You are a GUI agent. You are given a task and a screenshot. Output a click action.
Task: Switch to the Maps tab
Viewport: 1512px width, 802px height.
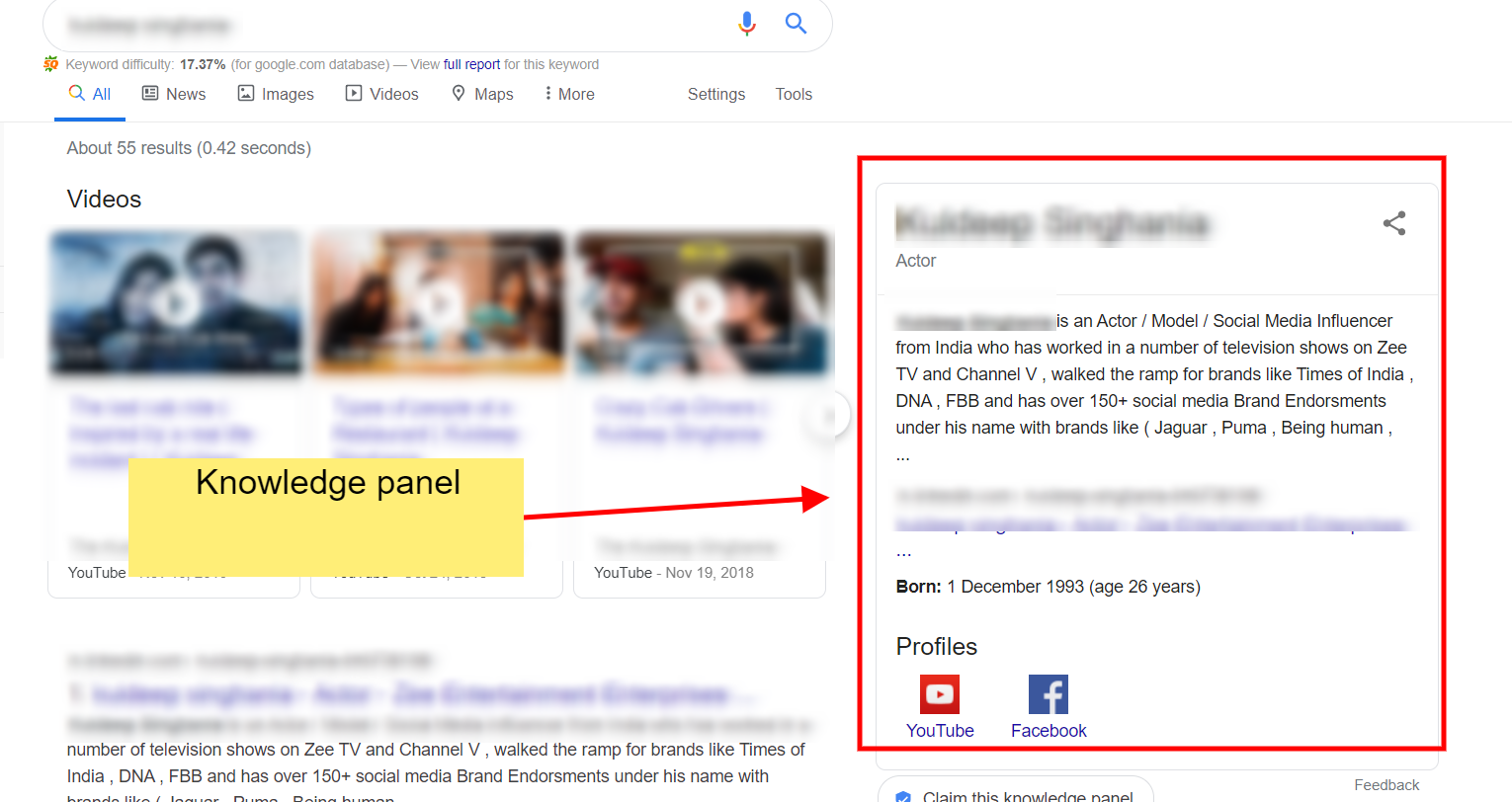click(x=482, y=94)
